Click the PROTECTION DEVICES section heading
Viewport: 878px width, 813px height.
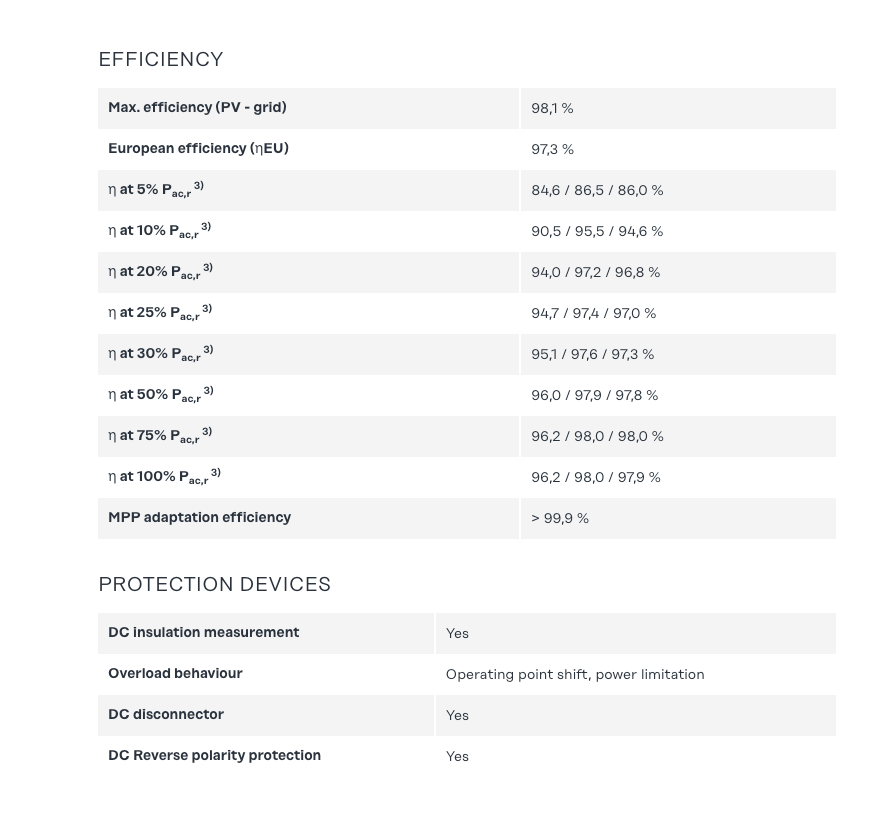click(214, 585)
